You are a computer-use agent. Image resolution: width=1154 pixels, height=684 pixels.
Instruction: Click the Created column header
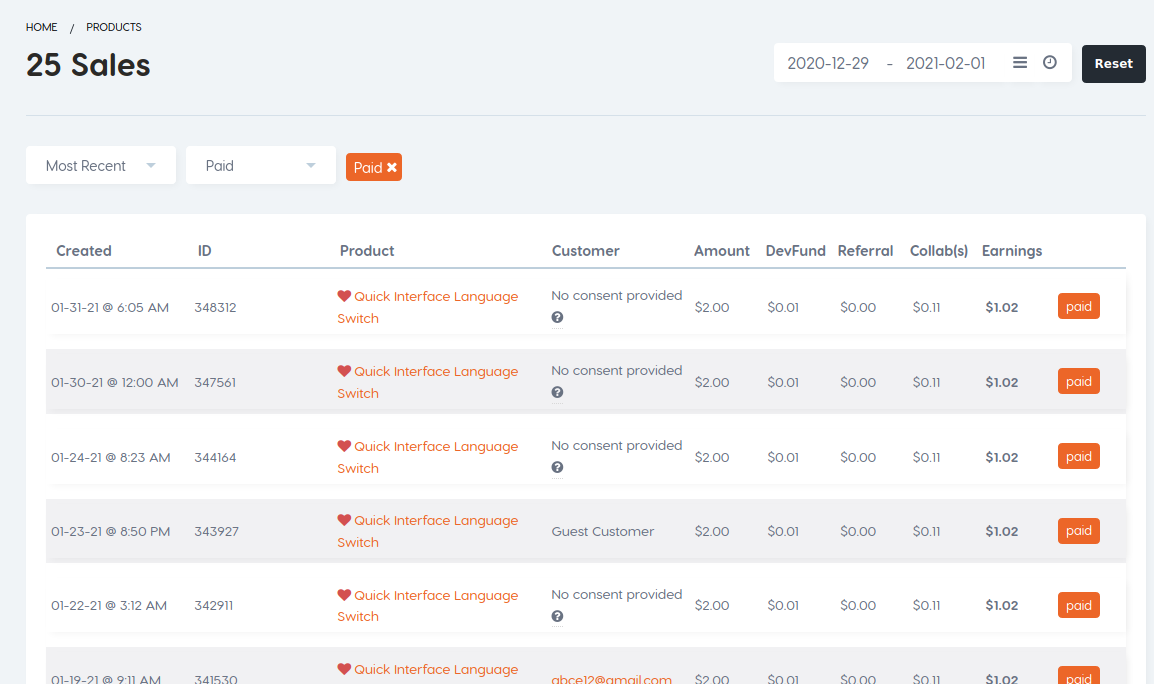click(84, 251)
